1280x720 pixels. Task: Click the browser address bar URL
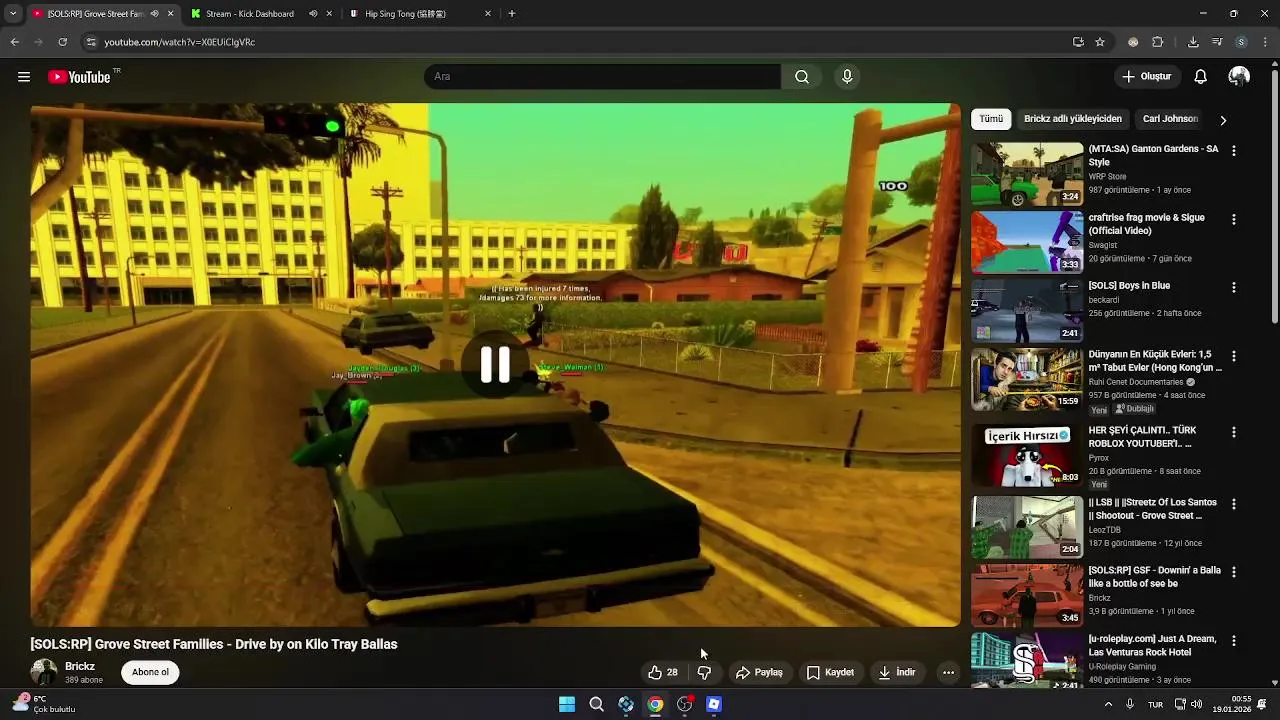tap(180, 42)
